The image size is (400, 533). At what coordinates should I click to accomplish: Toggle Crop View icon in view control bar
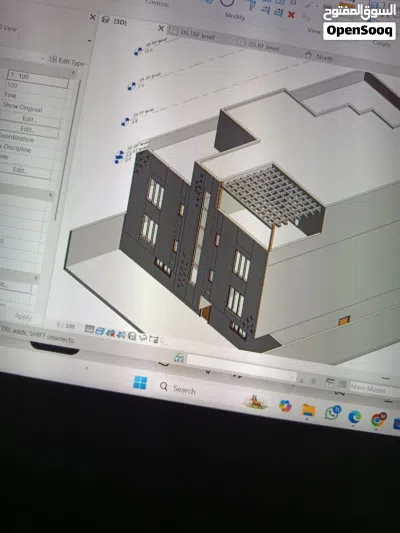tap(143, 338)
